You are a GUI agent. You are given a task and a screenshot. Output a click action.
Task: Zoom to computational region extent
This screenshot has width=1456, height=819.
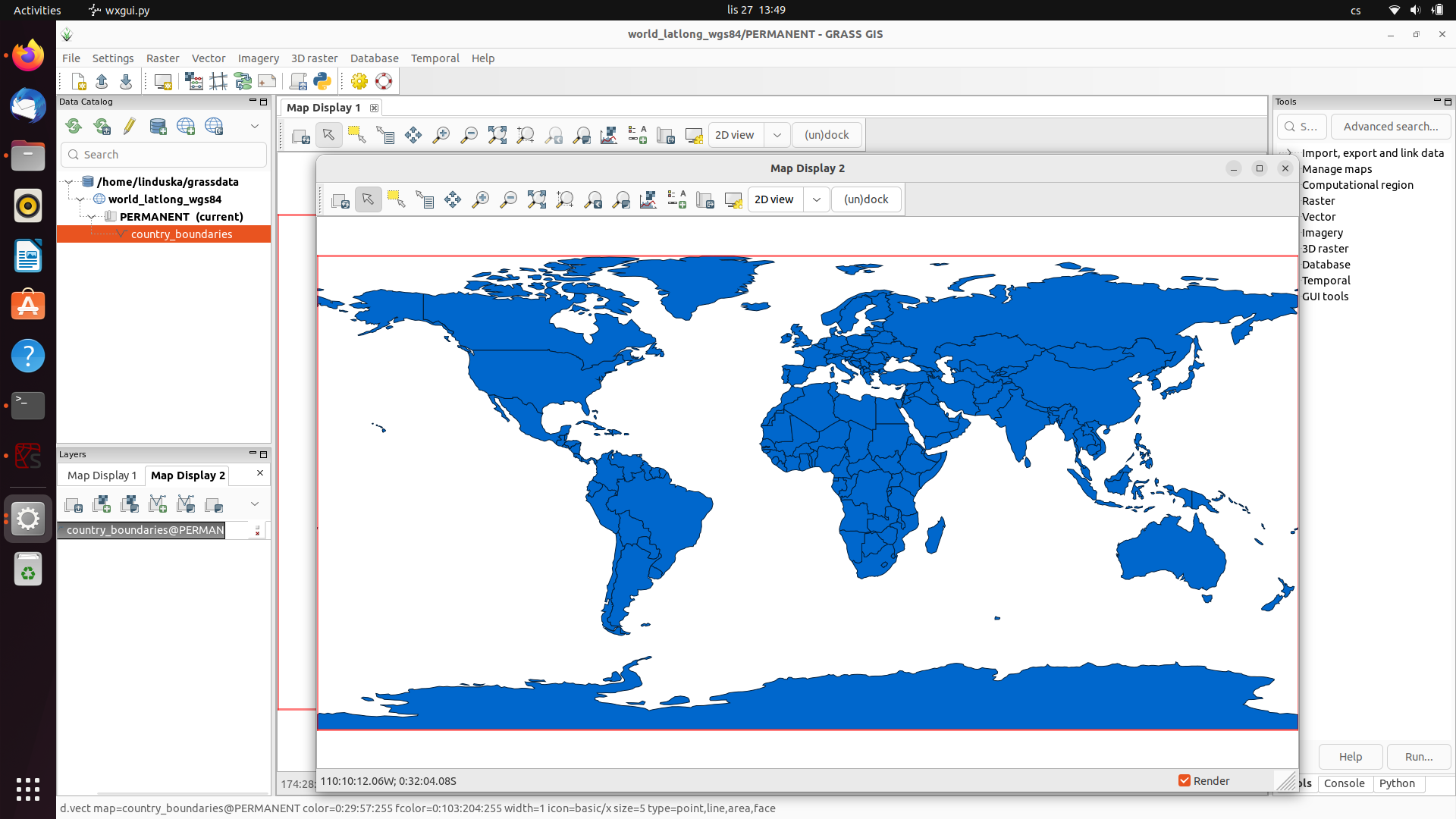point(564,199)
